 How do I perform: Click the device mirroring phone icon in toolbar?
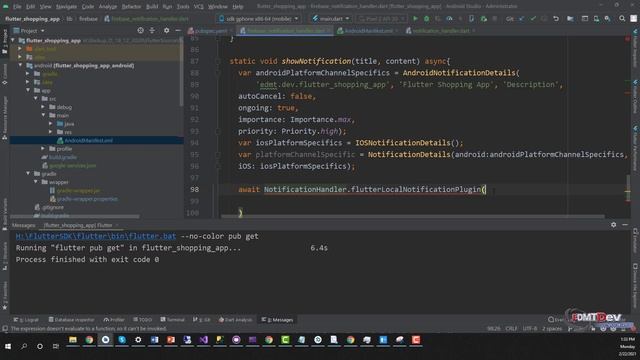tap(472, 19)
